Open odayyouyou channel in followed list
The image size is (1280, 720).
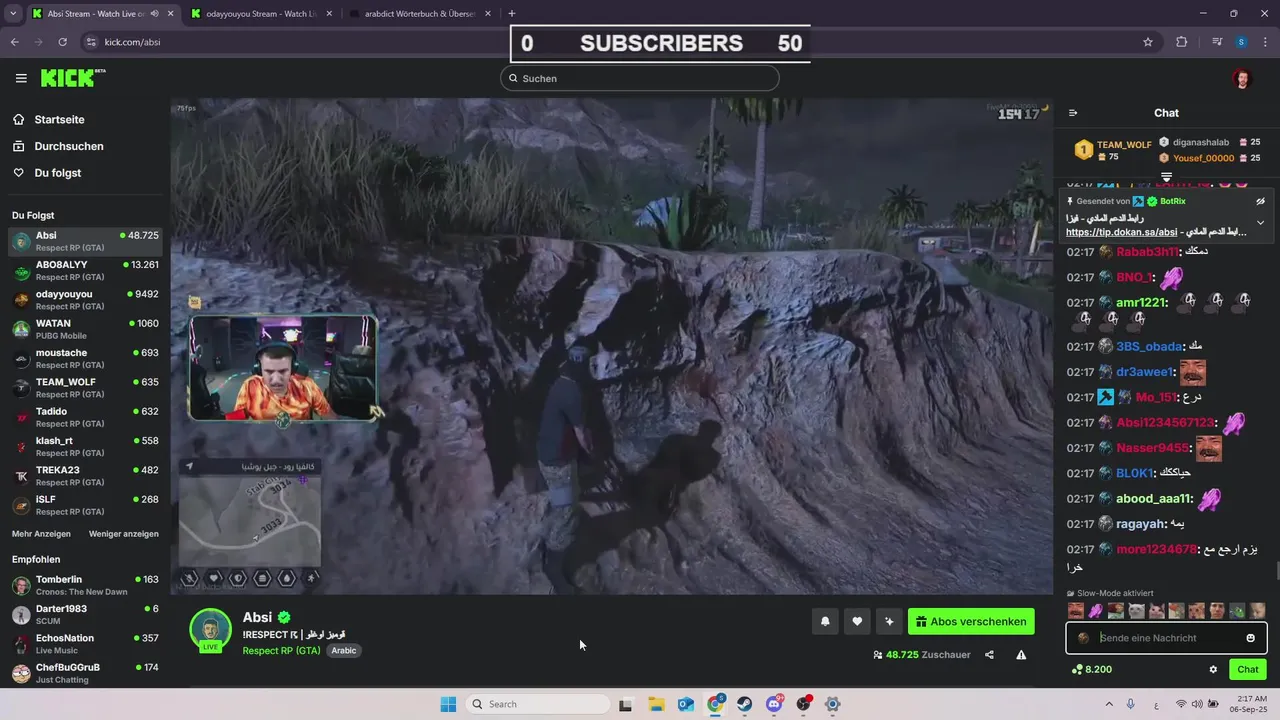pos(86,299)
